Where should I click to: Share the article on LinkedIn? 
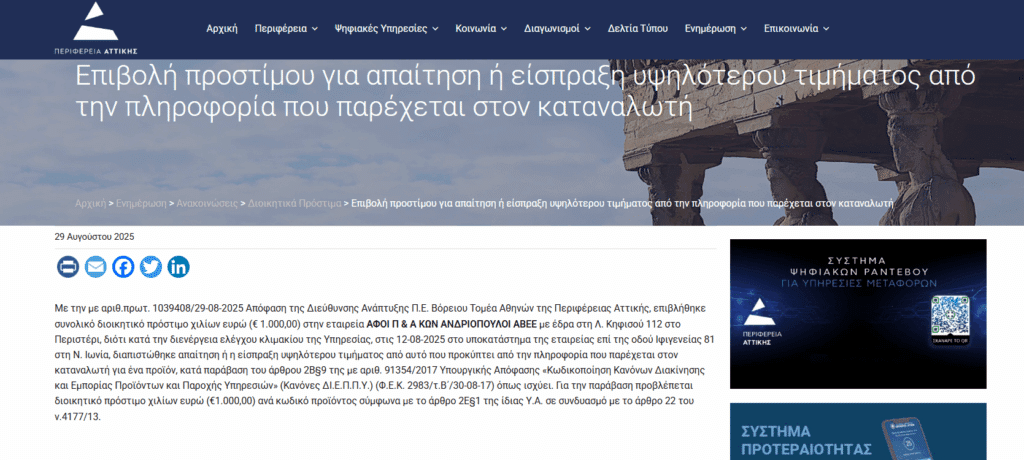(178, 267)
